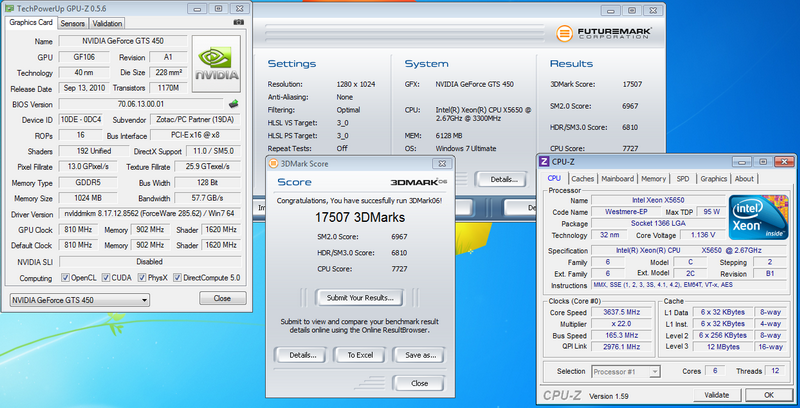Open the SPD tab in CPU-Z

683,179
